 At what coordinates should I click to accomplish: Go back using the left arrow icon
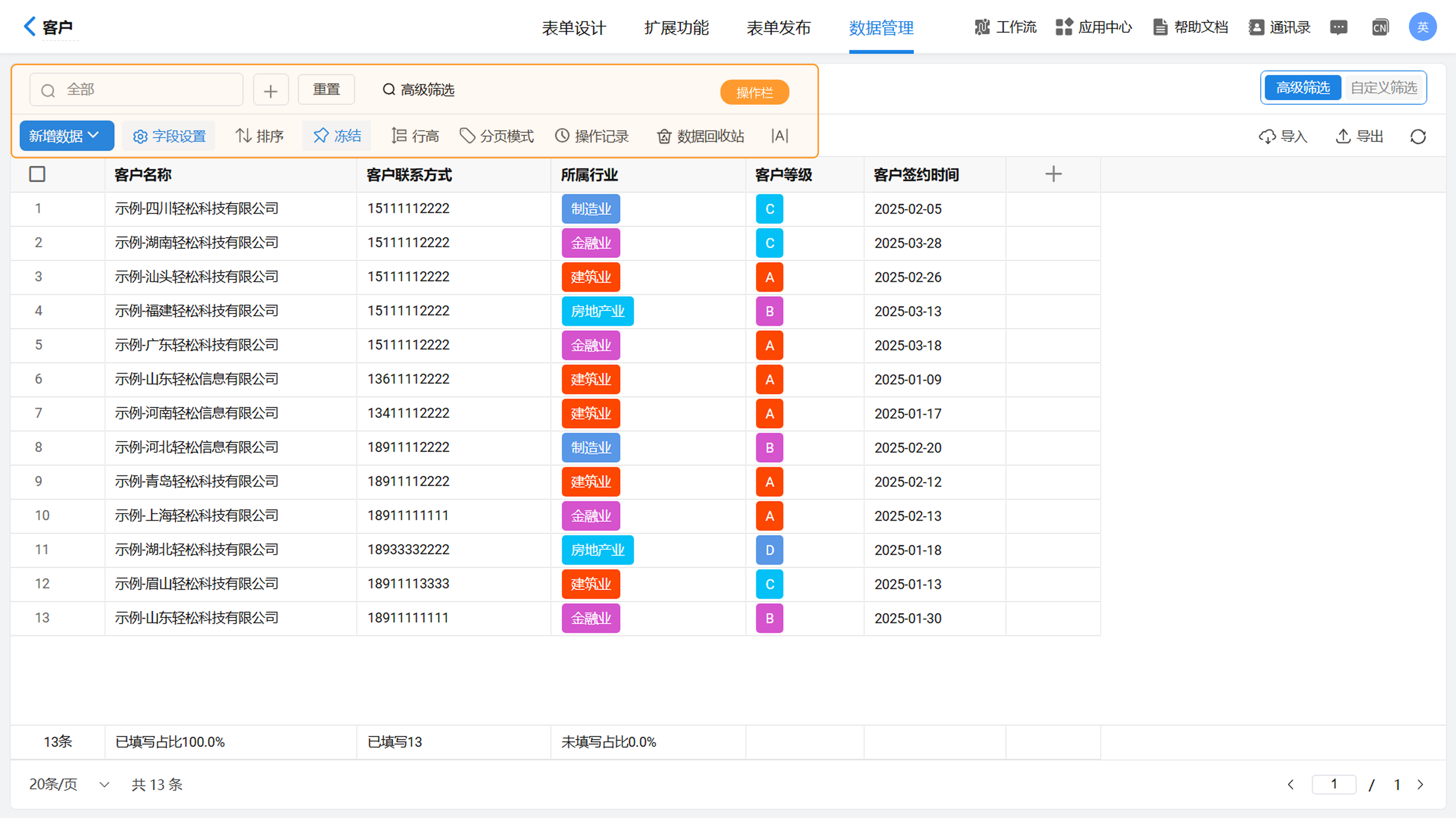(30, 26)
